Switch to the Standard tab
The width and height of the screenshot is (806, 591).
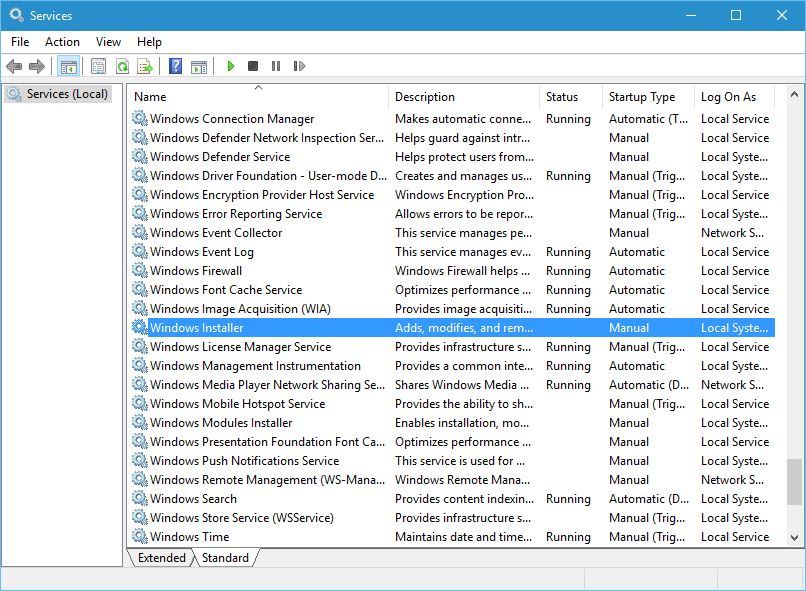[x=225, y=558]
